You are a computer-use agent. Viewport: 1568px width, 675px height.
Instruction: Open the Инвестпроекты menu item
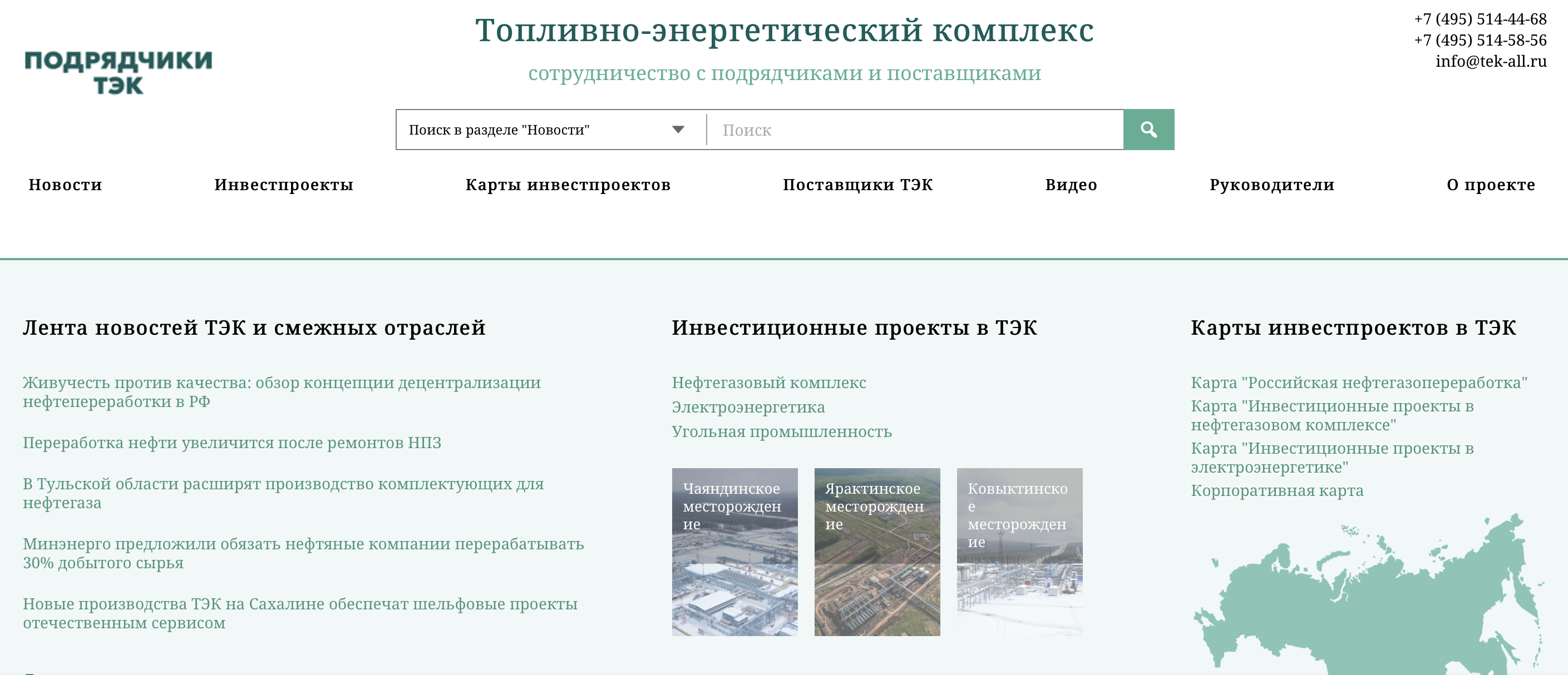[x=284, y=185]
